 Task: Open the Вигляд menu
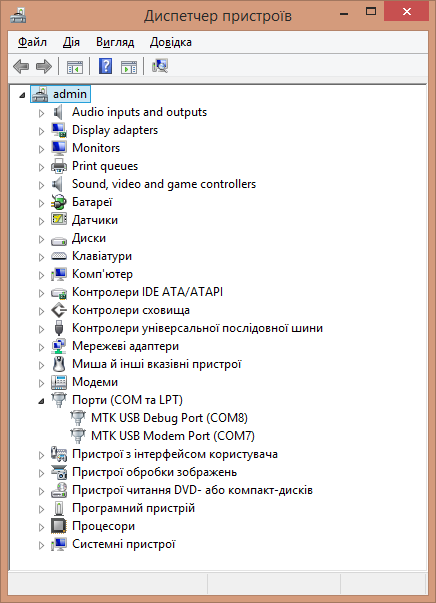pos(115,42)
